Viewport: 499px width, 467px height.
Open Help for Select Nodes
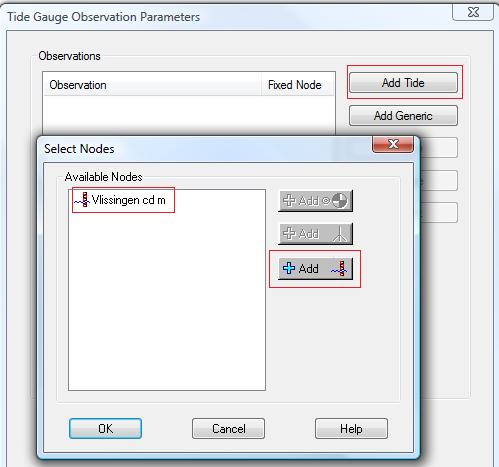[x=351, y=429]
